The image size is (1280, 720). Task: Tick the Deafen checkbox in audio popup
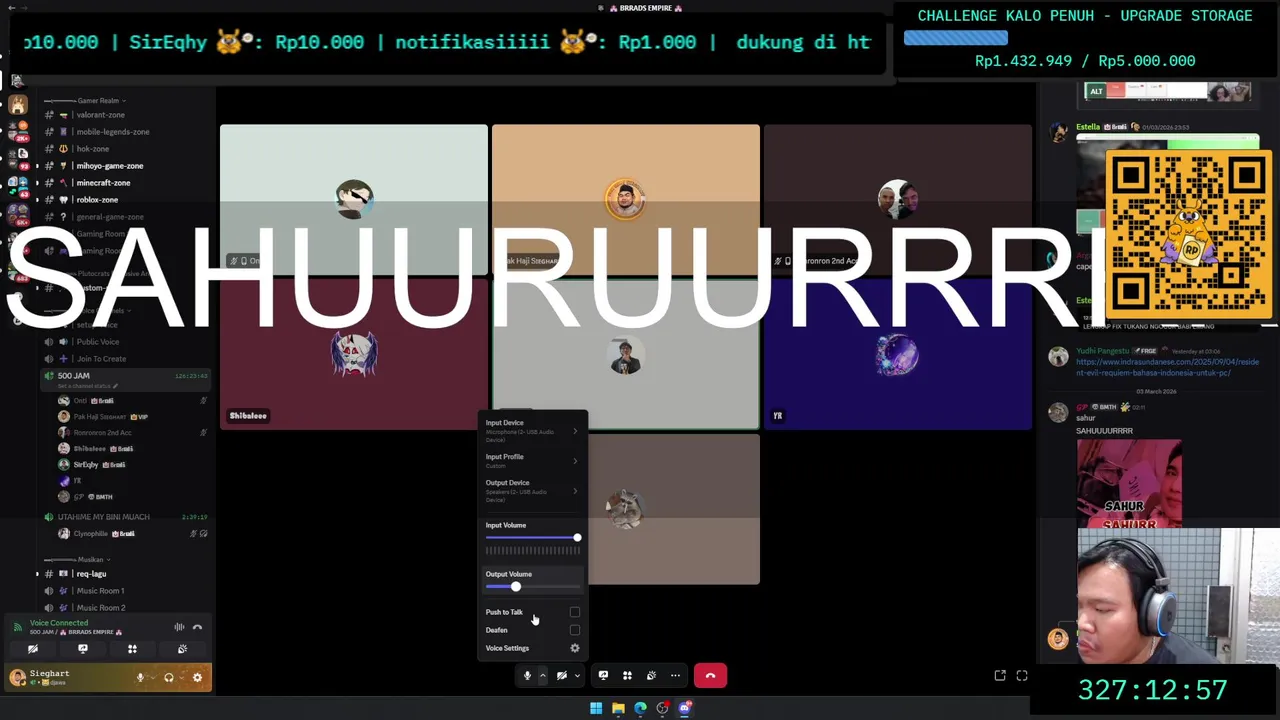coord(575,630)
